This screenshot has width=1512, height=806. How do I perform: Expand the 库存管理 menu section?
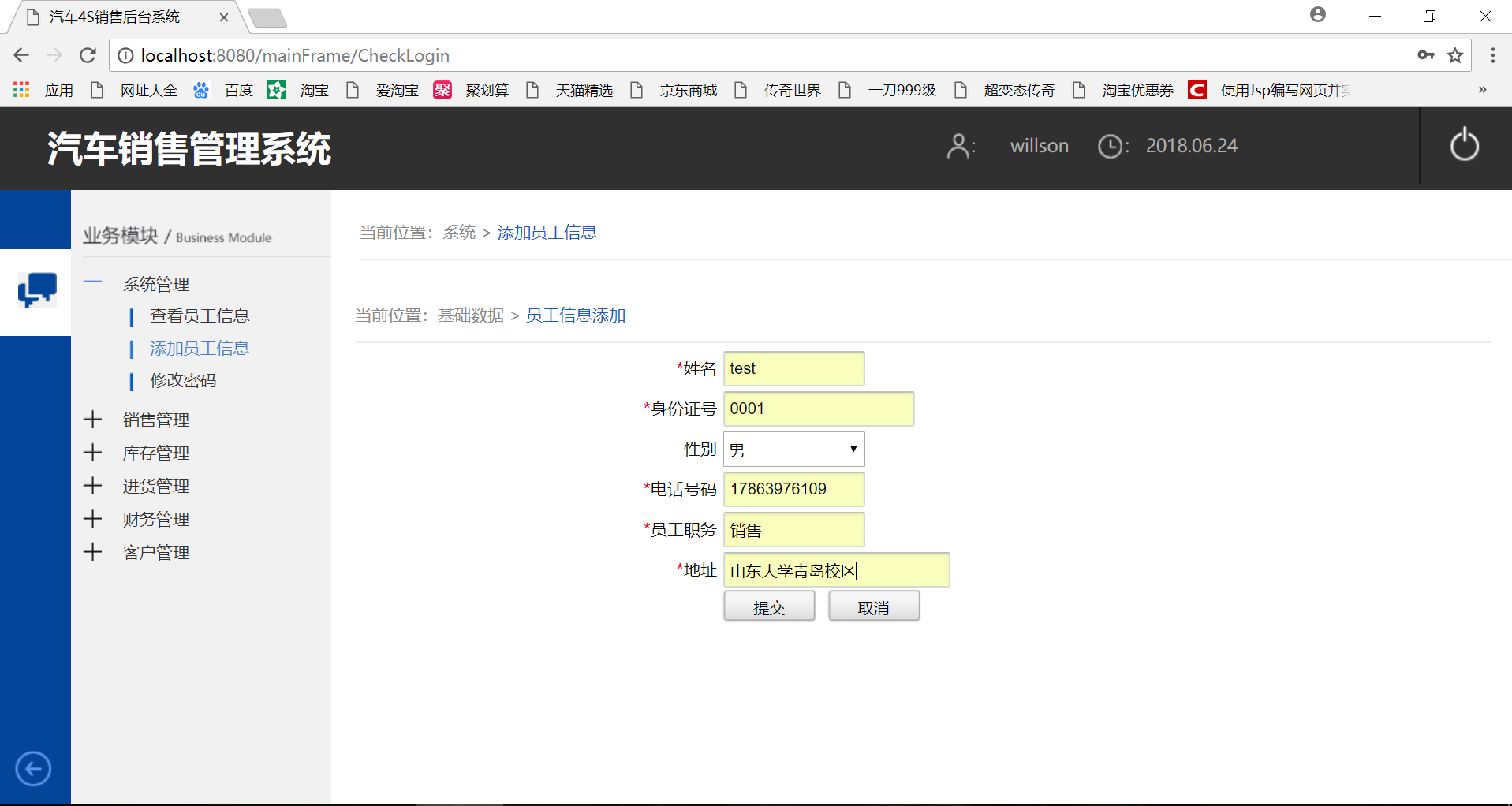pos(93,453)
